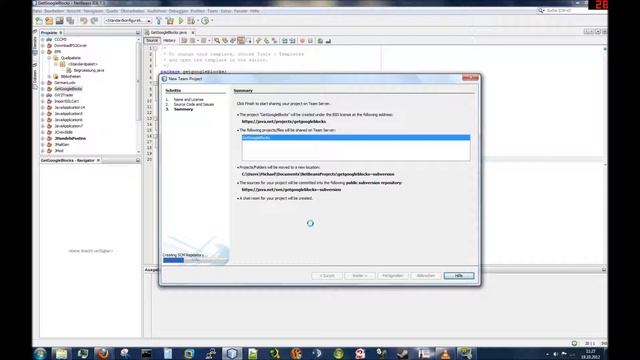Toggle Start Macro Recording red button
Image resolution: width=640 pixels, height=360 pixels.
(x=302, y=41)
